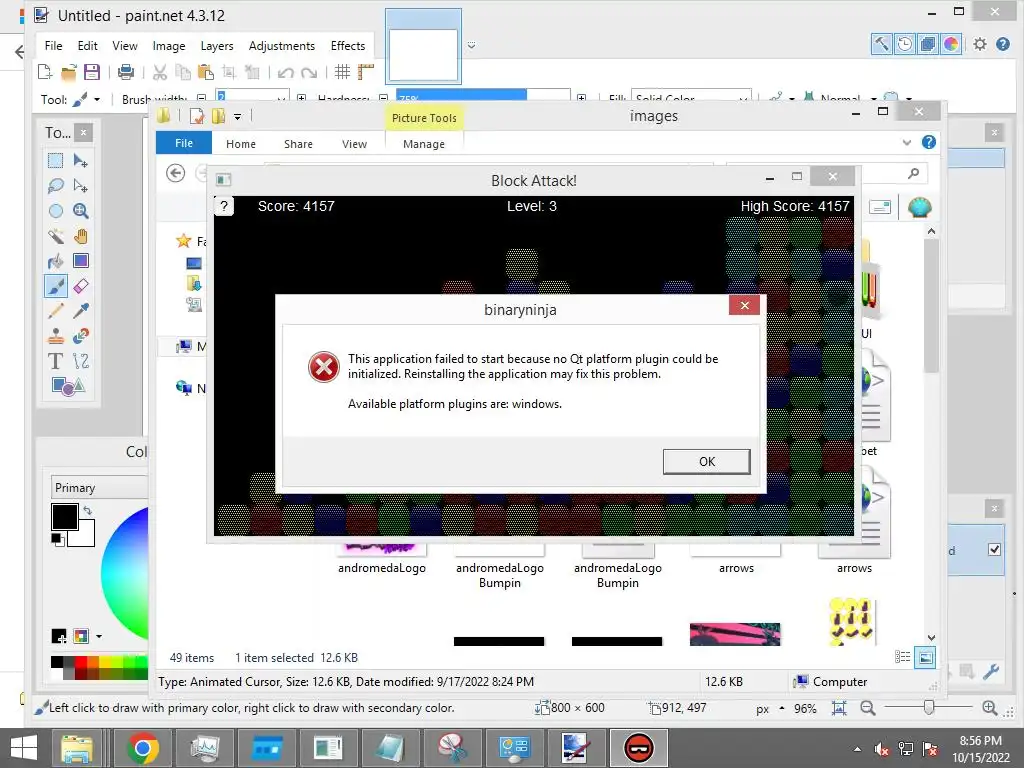This screenshot has width=1024, height=768.
Task: Toggle the History window button at top right
Action: [904, 44]
